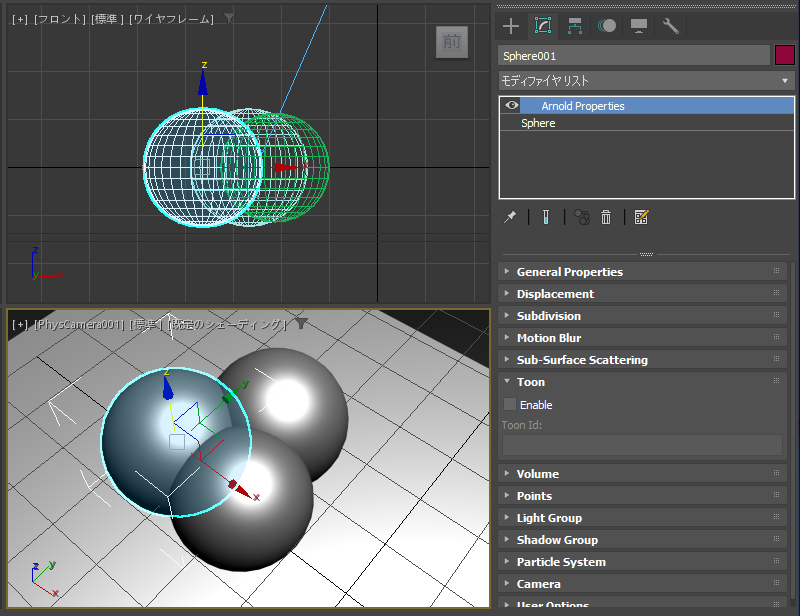Screen dimensions: 800x616
Task: Open the Create command panel tab
Action: coord(511,26)
